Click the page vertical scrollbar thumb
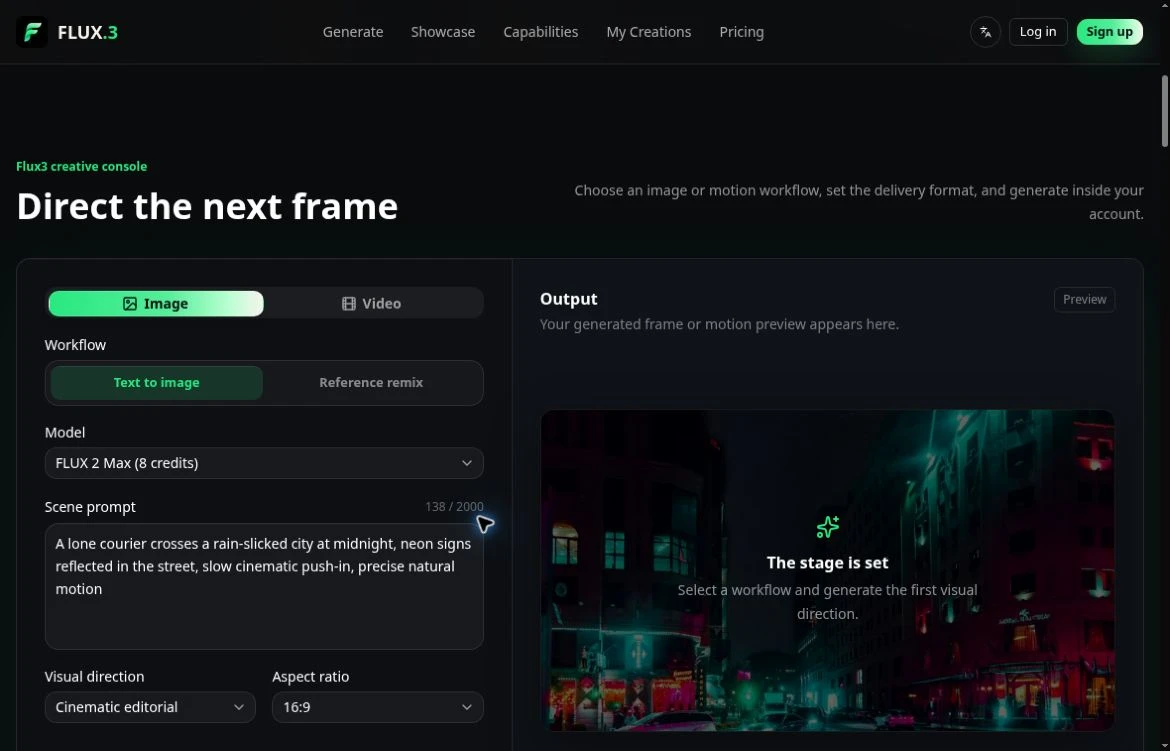Viewport: 1170px width, 751px height. [x=1164, y=110]
